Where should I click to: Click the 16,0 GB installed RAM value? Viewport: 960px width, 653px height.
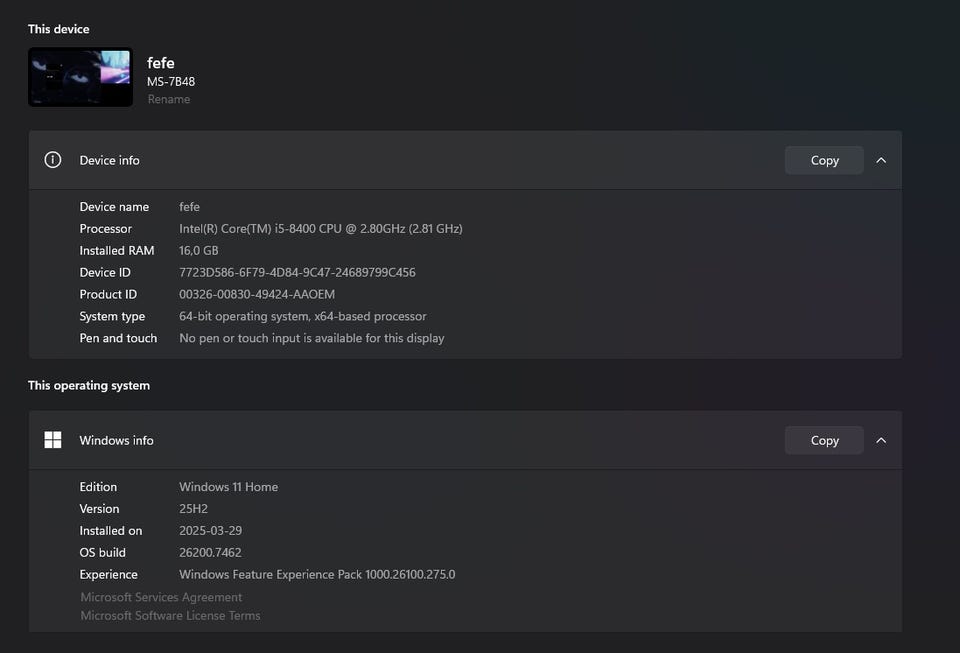coord(198,251)
